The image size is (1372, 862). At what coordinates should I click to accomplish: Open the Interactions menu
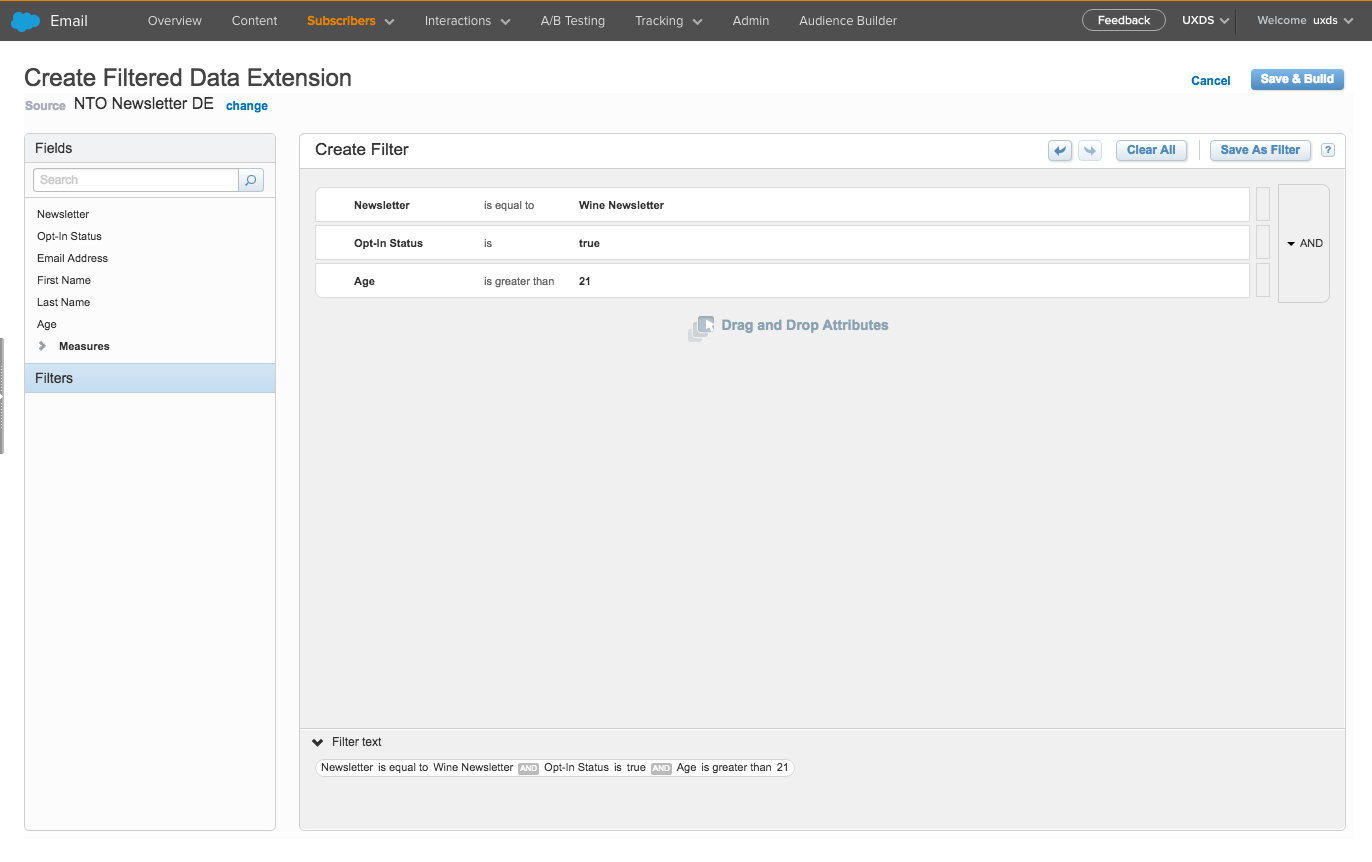click(467, 21)
